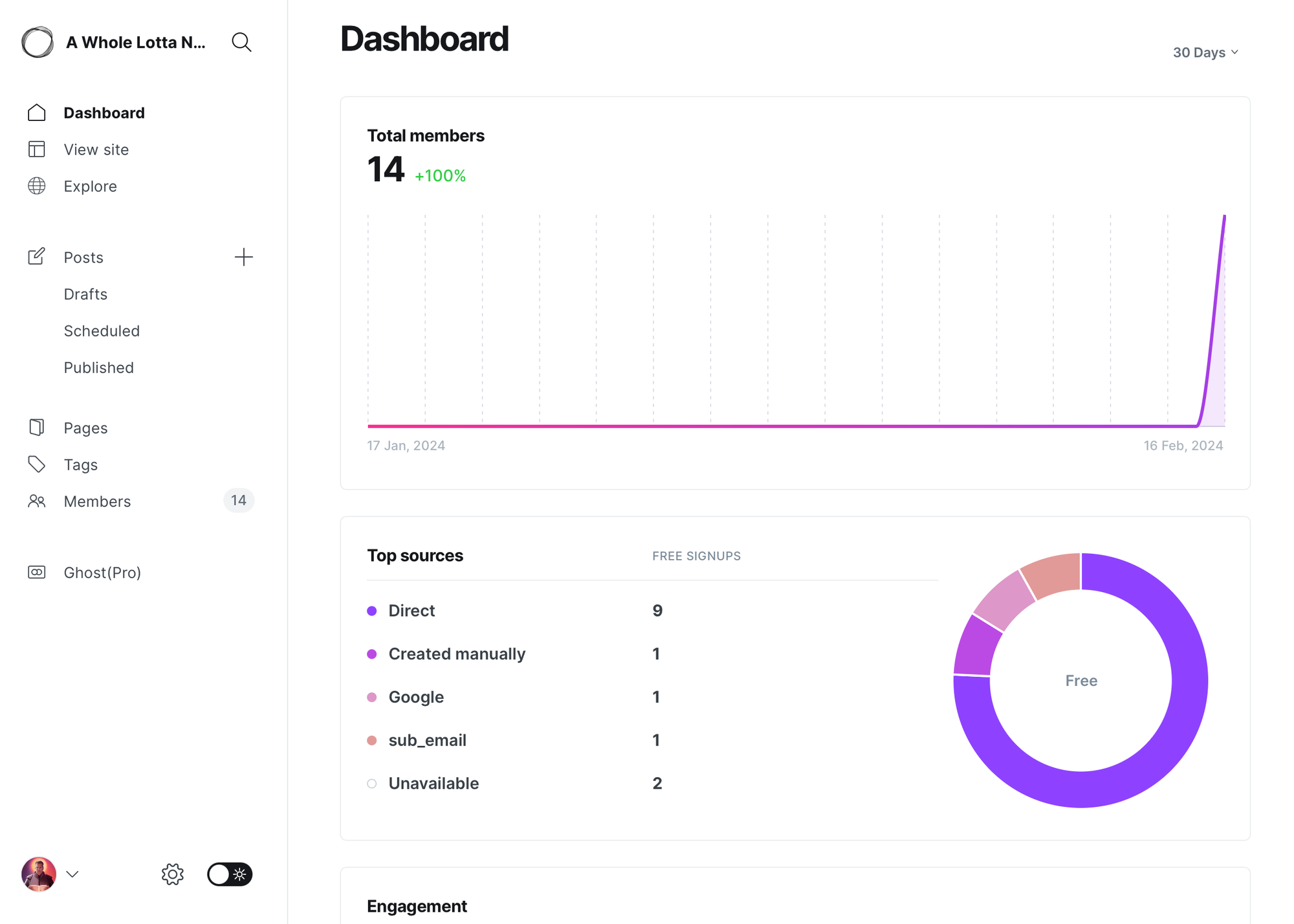
Task: Click the Explore globe icon
Action: [37, 186]
